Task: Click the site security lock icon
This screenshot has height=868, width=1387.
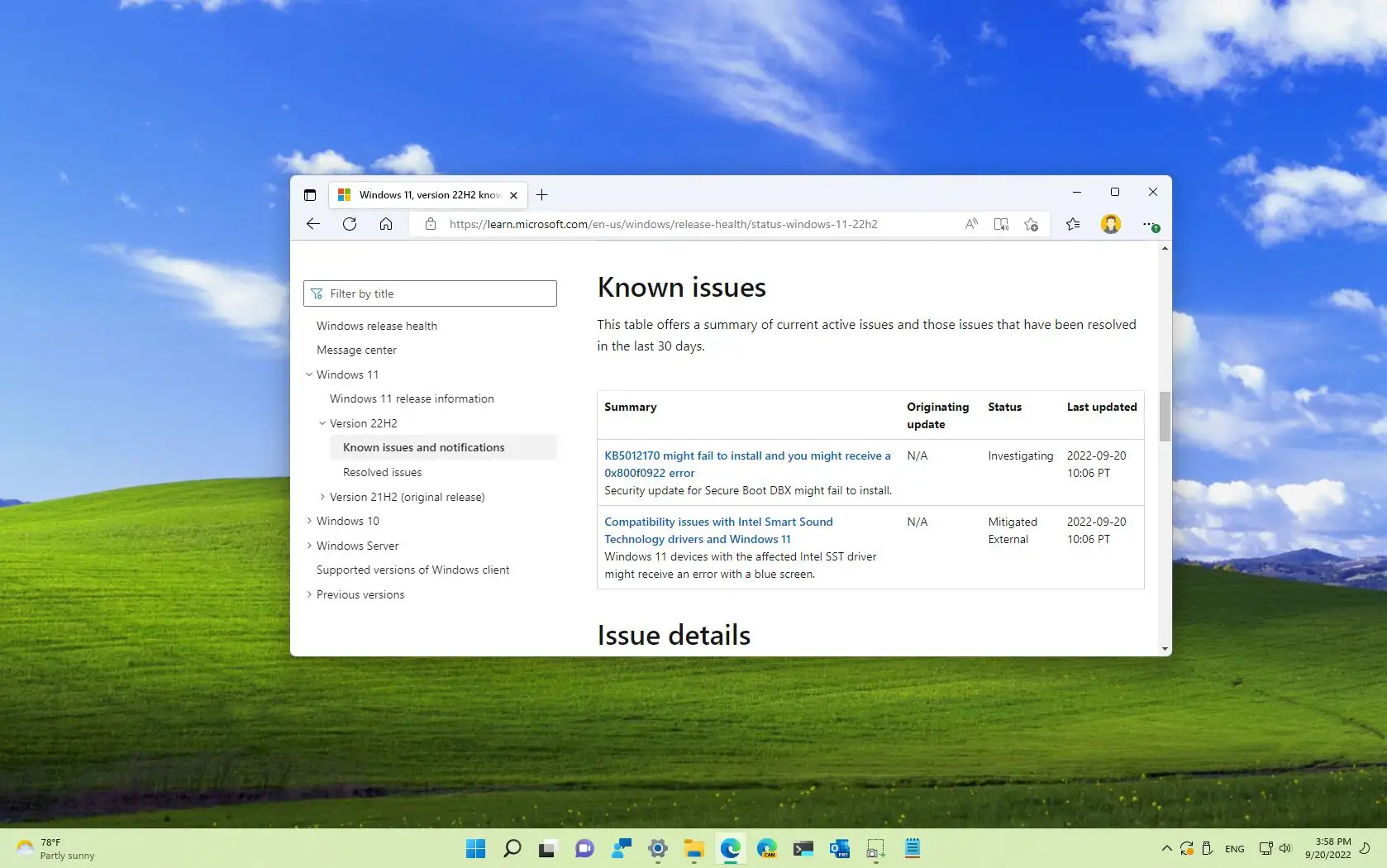Action: [430, 224]
